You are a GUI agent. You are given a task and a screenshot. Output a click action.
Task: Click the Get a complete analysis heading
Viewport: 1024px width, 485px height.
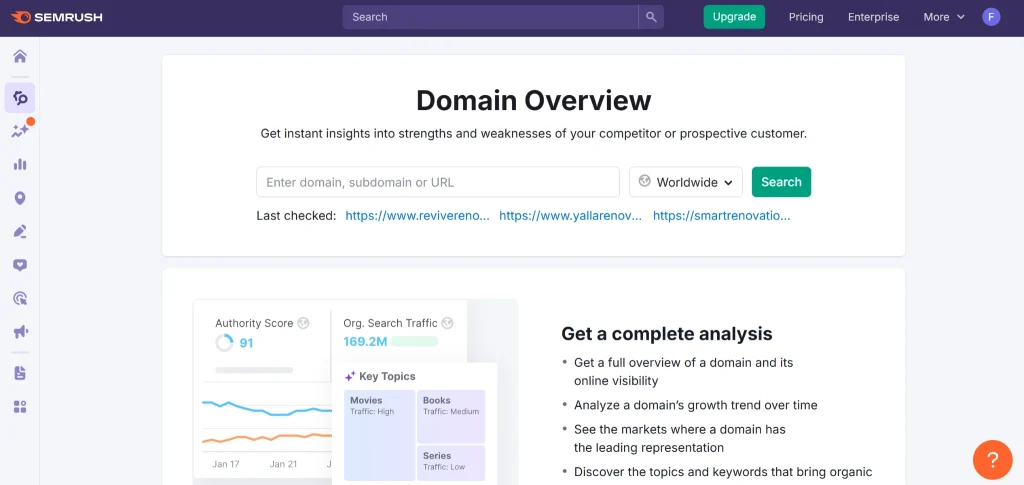click(x=667, y=334)
